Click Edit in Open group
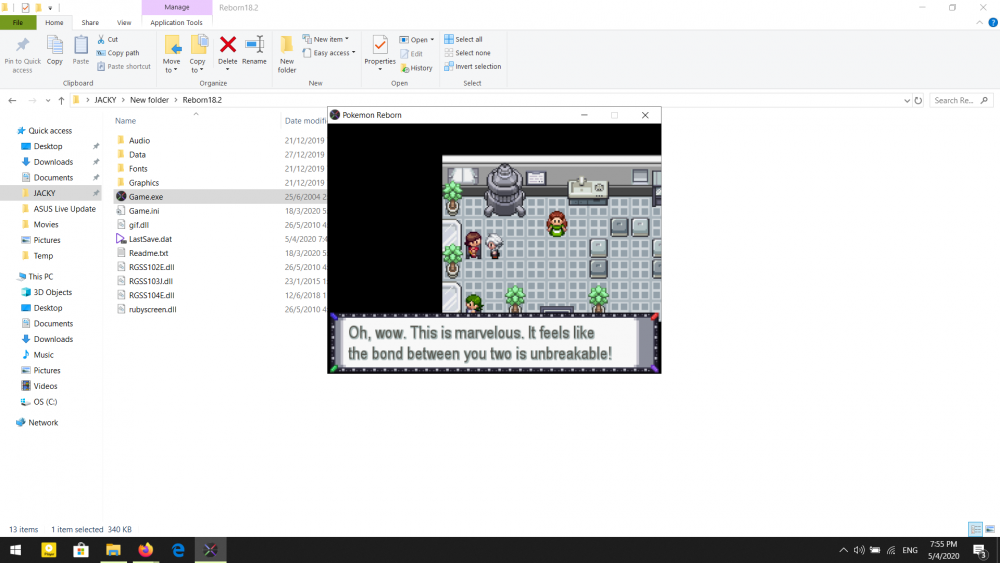Viewport: 1000px width, 563px height. coord(411,54)
